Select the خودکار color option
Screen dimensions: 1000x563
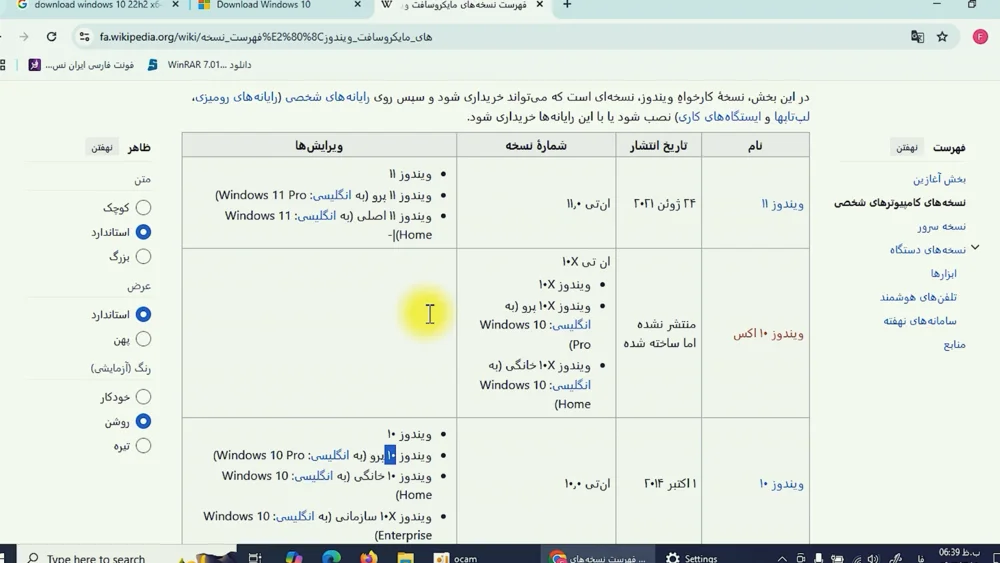pyautogui.click(x=143, y=397)
